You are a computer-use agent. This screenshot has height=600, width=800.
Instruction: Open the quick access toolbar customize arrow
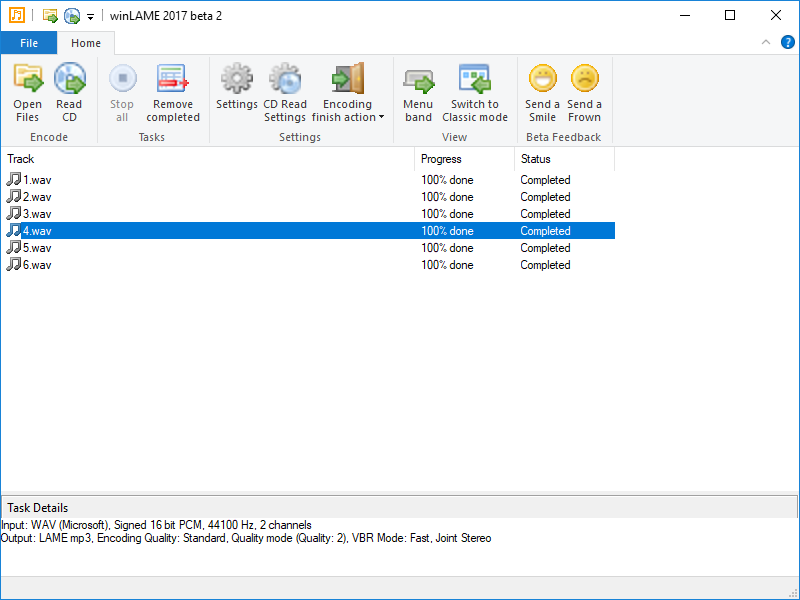coord(90,17)
